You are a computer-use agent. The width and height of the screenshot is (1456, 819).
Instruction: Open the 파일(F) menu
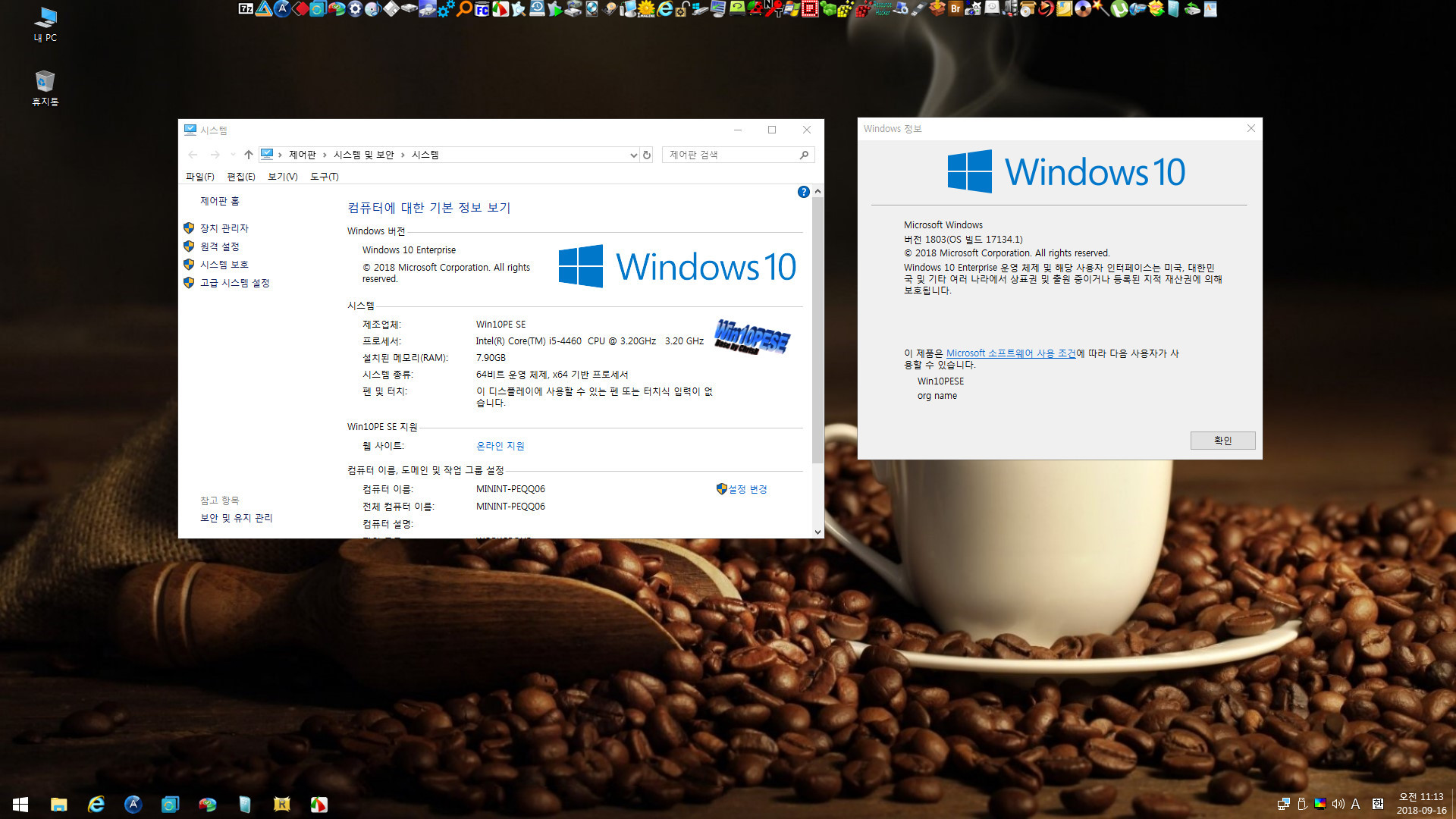[x=200, y=177]
